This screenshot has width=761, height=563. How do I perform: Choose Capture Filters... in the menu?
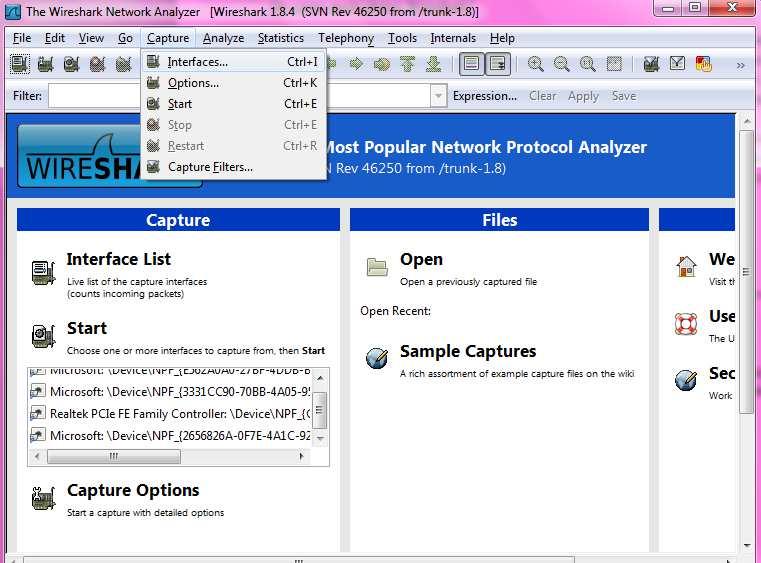pyautogui.click(x=233, y=167)
